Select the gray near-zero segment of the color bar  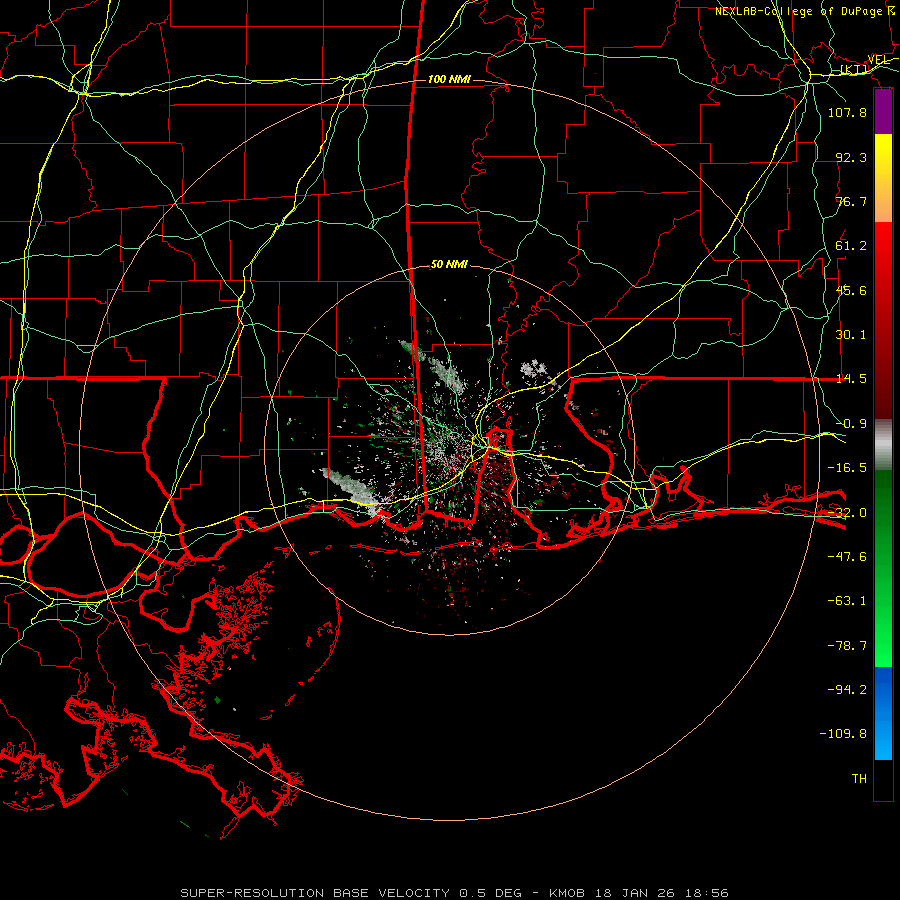(883, 444)
